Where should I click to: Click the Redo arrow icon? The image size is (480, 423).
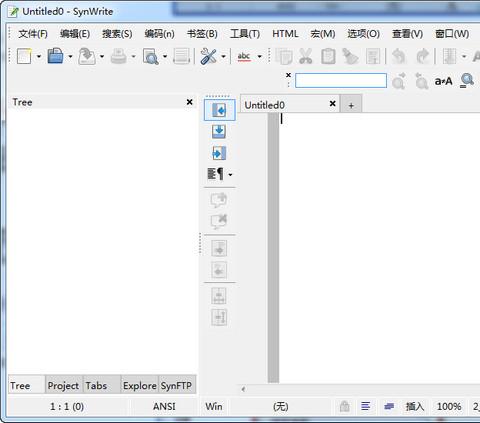[x=422, y=56]
